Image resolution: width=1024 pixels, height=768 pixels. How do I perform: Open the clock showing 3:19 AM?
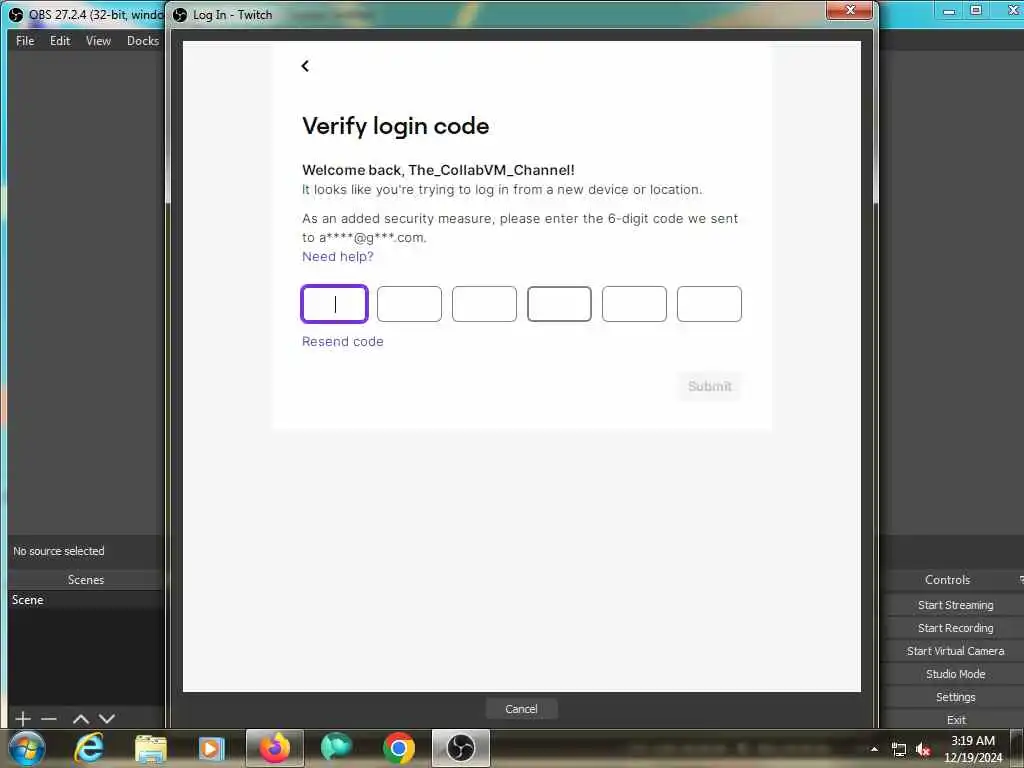973,749
